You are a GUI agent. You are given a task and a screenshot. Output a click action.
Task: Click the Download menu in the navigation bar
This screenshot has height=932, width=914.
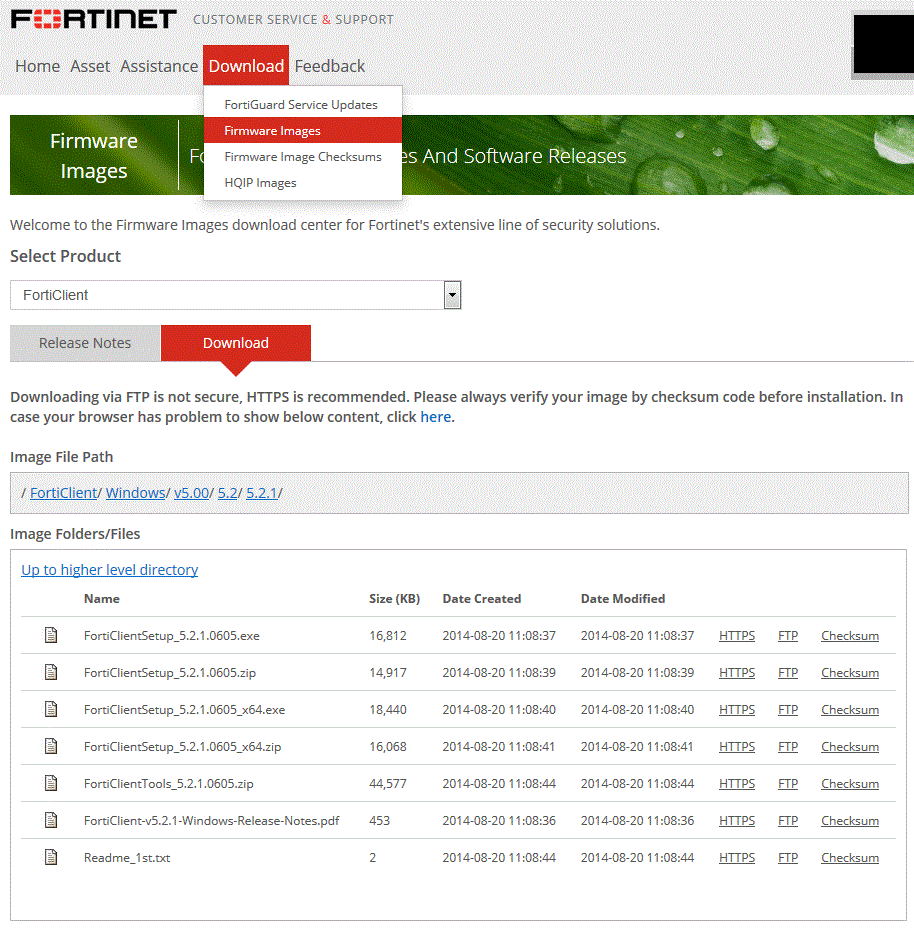click(246, 65)
